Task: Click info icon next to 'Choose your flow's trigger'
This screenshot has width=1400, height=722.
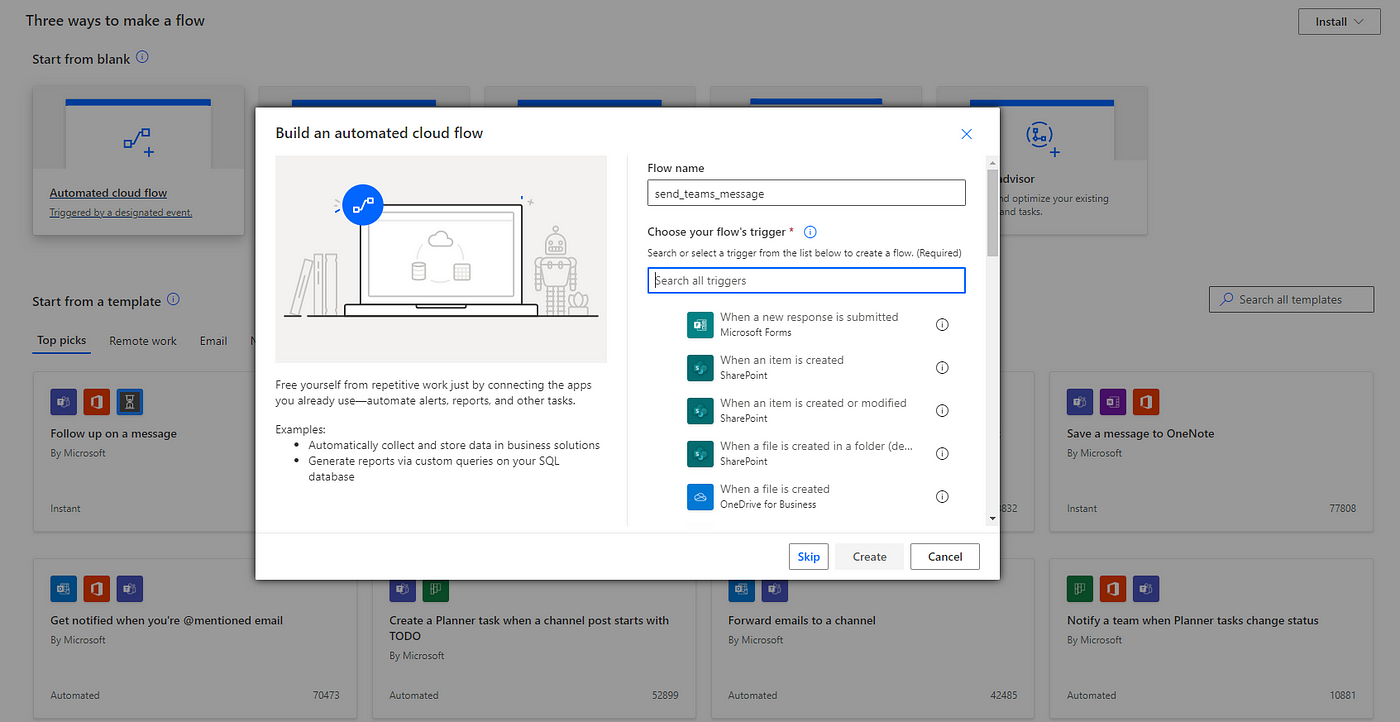Action: (810, 232)
